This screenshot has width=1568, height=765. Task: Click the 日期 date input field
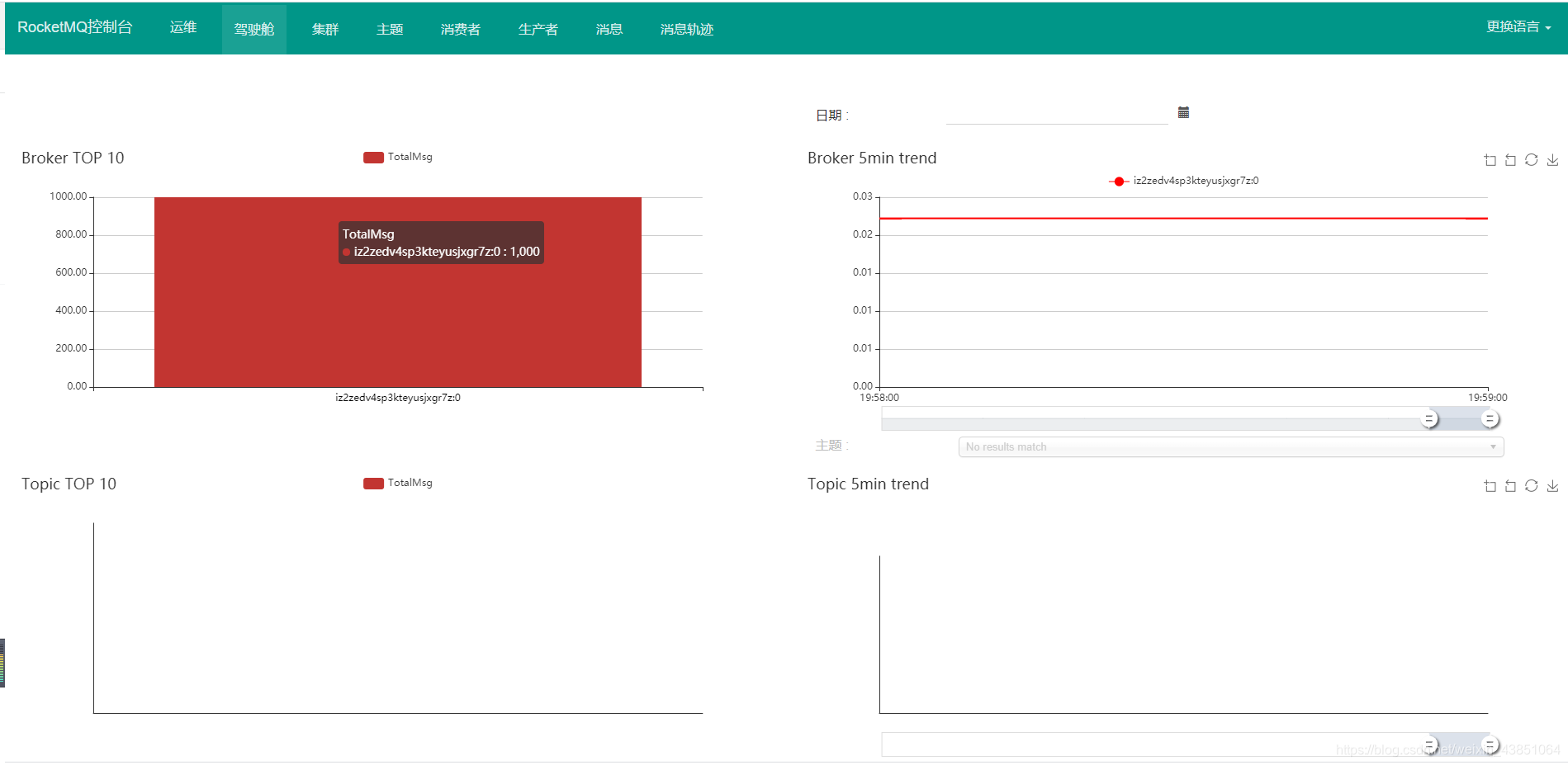pyautogui.click(x=1057, y=115)
